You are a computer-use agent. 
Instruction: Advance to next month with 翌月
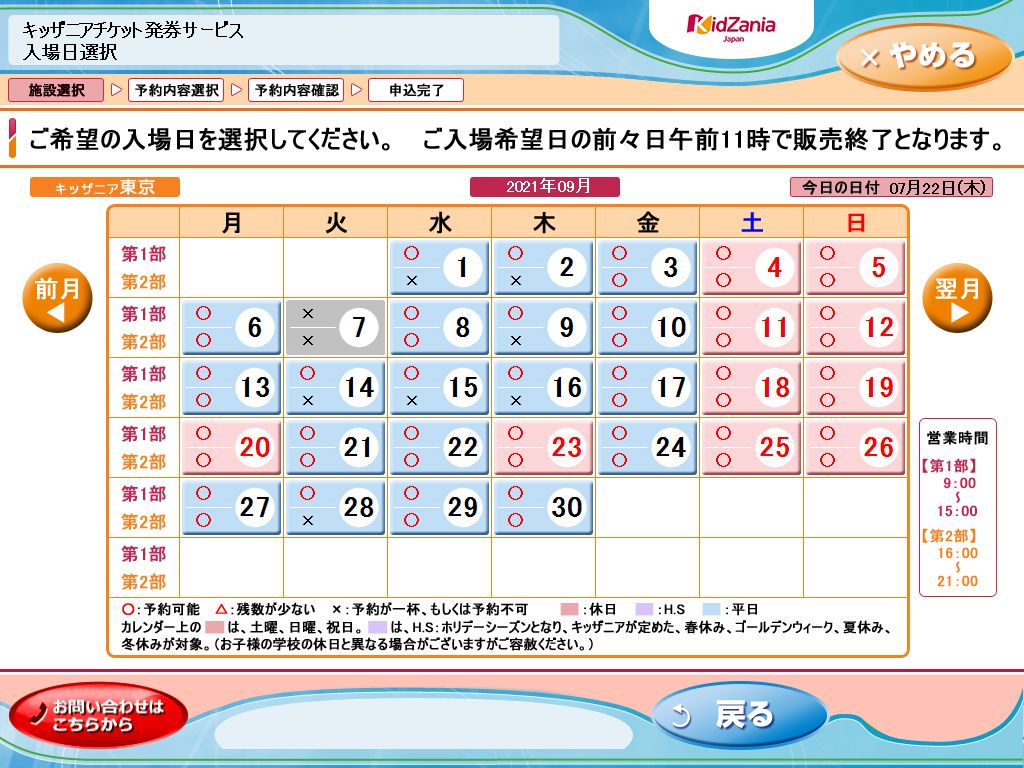tap(957, 298)
